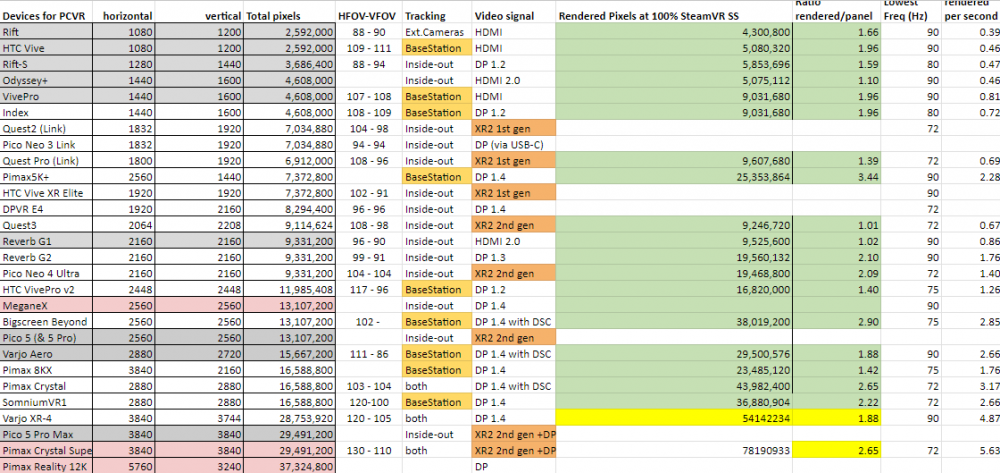Select the 'Pico Neo 4 Ultra' cell
This screenshot has height=473, width=1000.
click(x=46, y=273)
